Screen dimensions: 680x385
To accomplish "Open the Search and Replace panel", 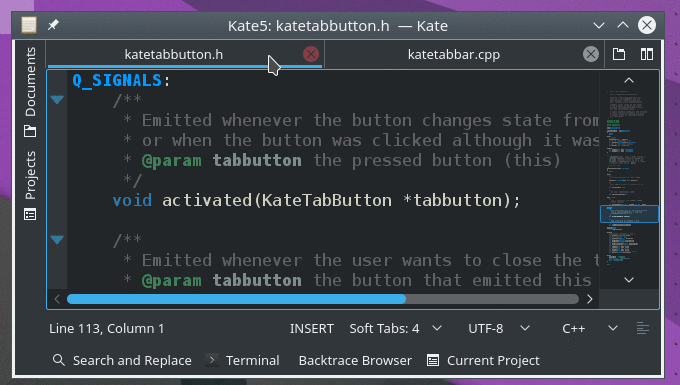I will 122,360.
